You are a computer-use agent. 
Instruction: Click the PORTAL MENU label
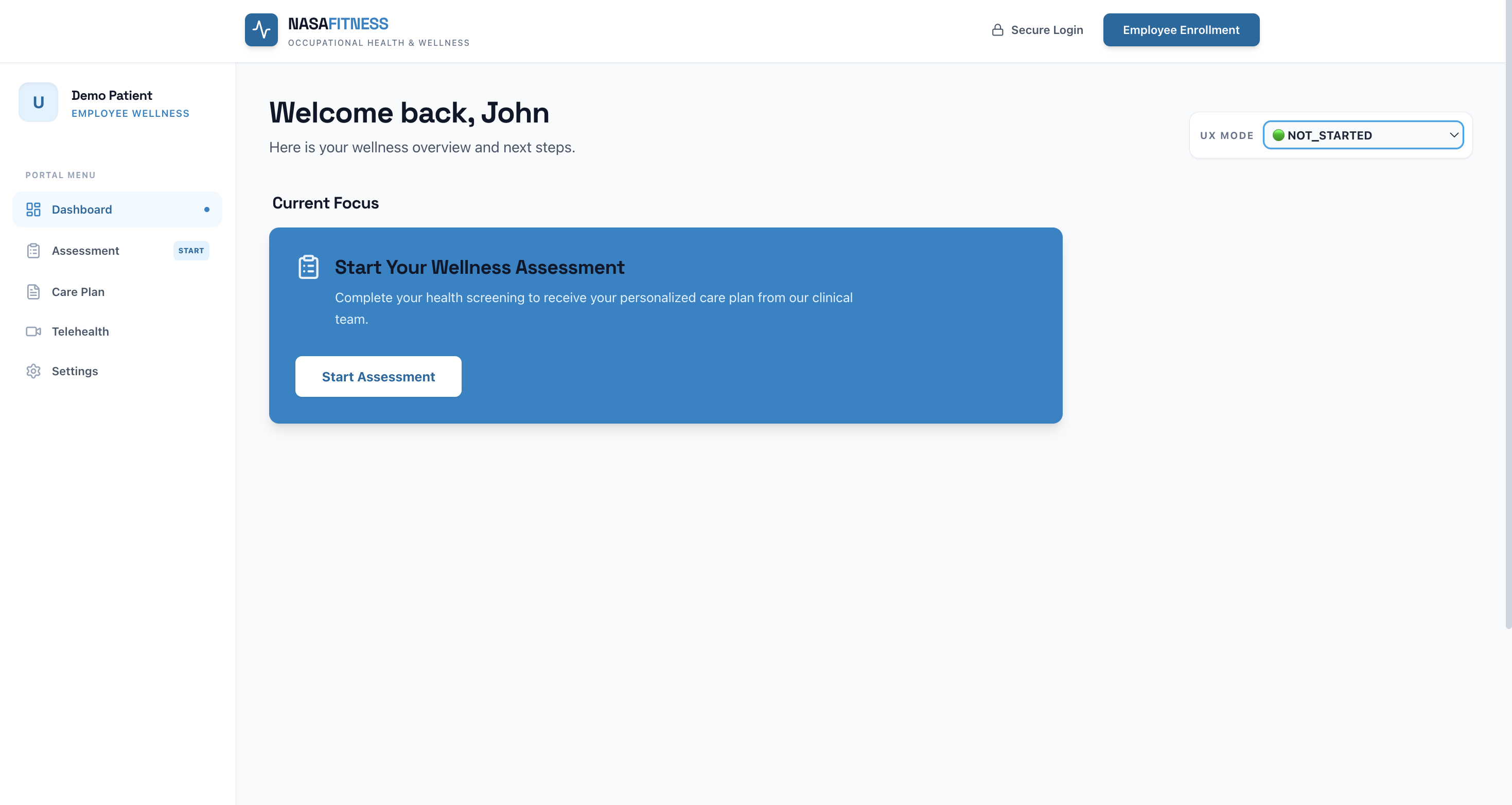coord(60,175)
